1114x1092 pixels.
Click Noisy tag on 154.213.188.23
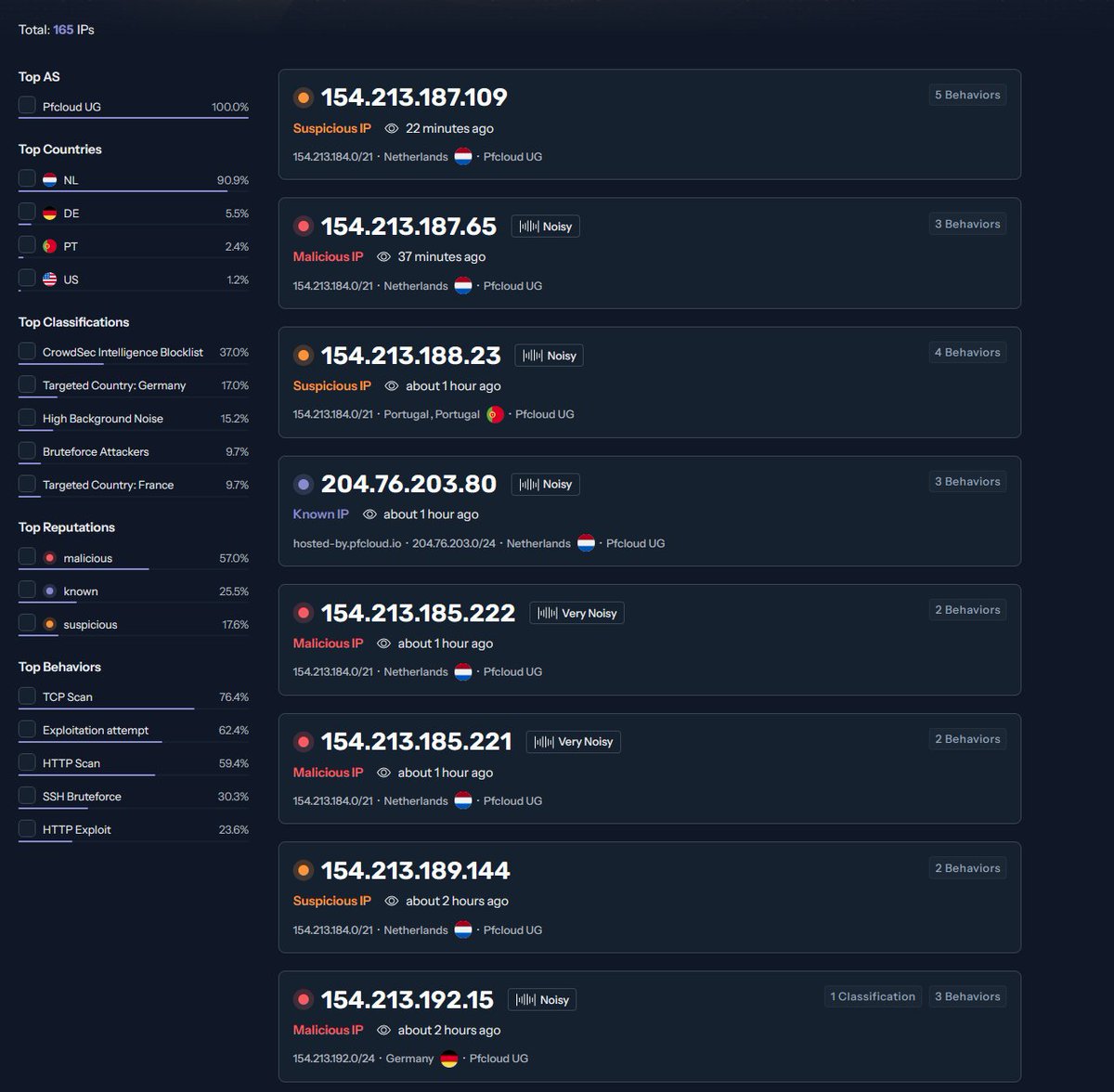click(549, 356)
